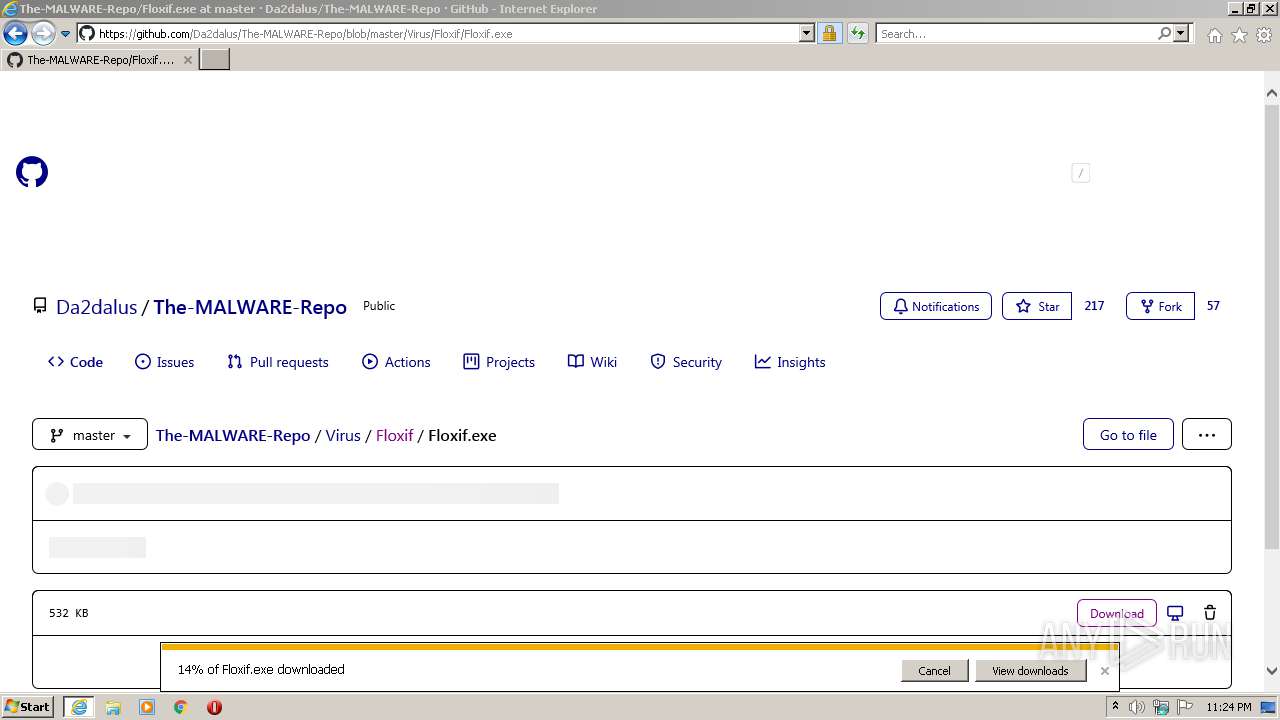Show hidden tray icons arrow
The height and width of the screenshot is (720, 1280).
click(x=1115, y=706)
